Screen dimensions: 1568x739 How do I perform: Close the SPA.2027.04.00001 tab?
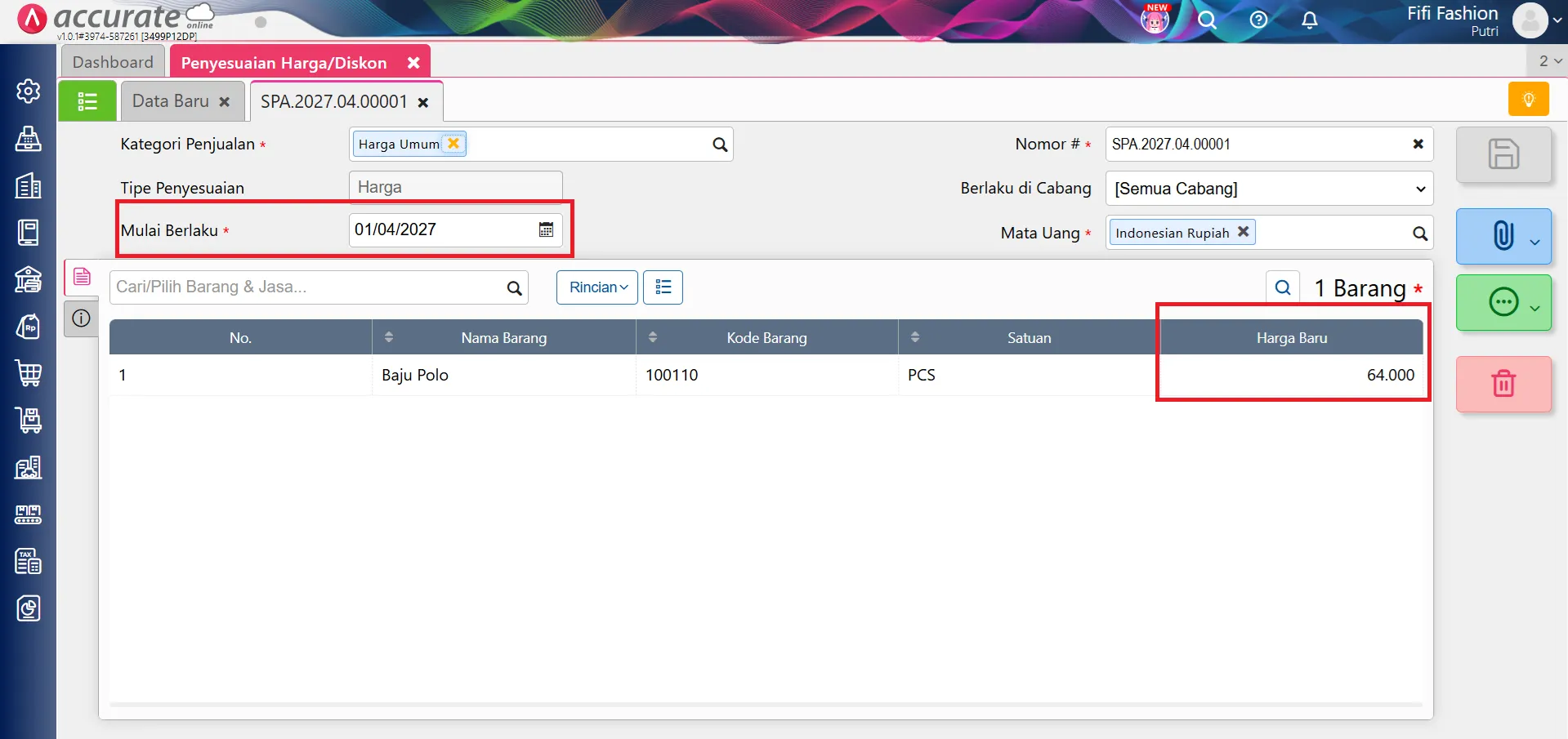[x=423, y=103]
